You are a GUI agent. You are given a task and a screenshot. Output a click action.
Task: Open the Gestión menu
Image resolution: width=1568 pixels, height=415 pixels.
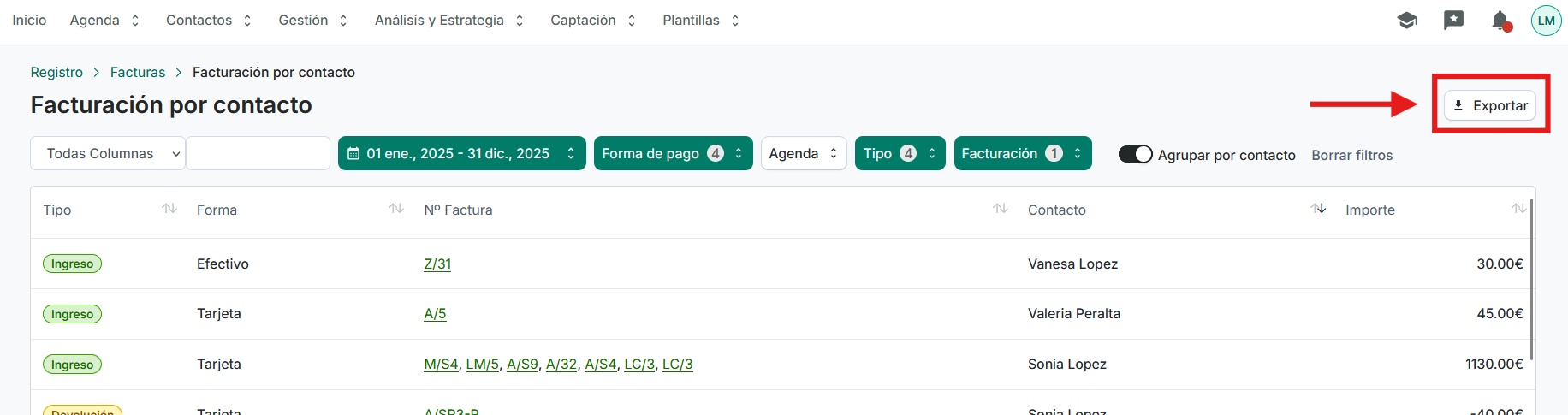pyautogui.click(x=312, y=20)
